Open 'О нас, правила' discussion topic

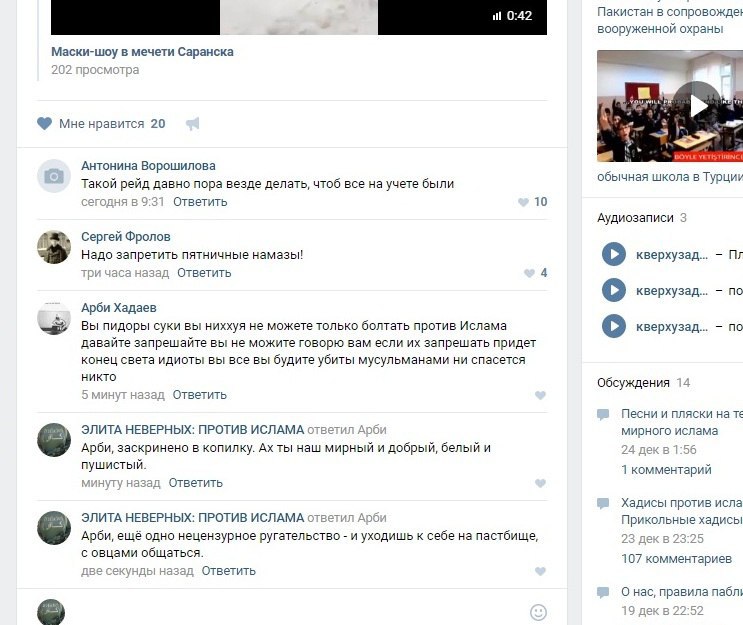point(682,592)
